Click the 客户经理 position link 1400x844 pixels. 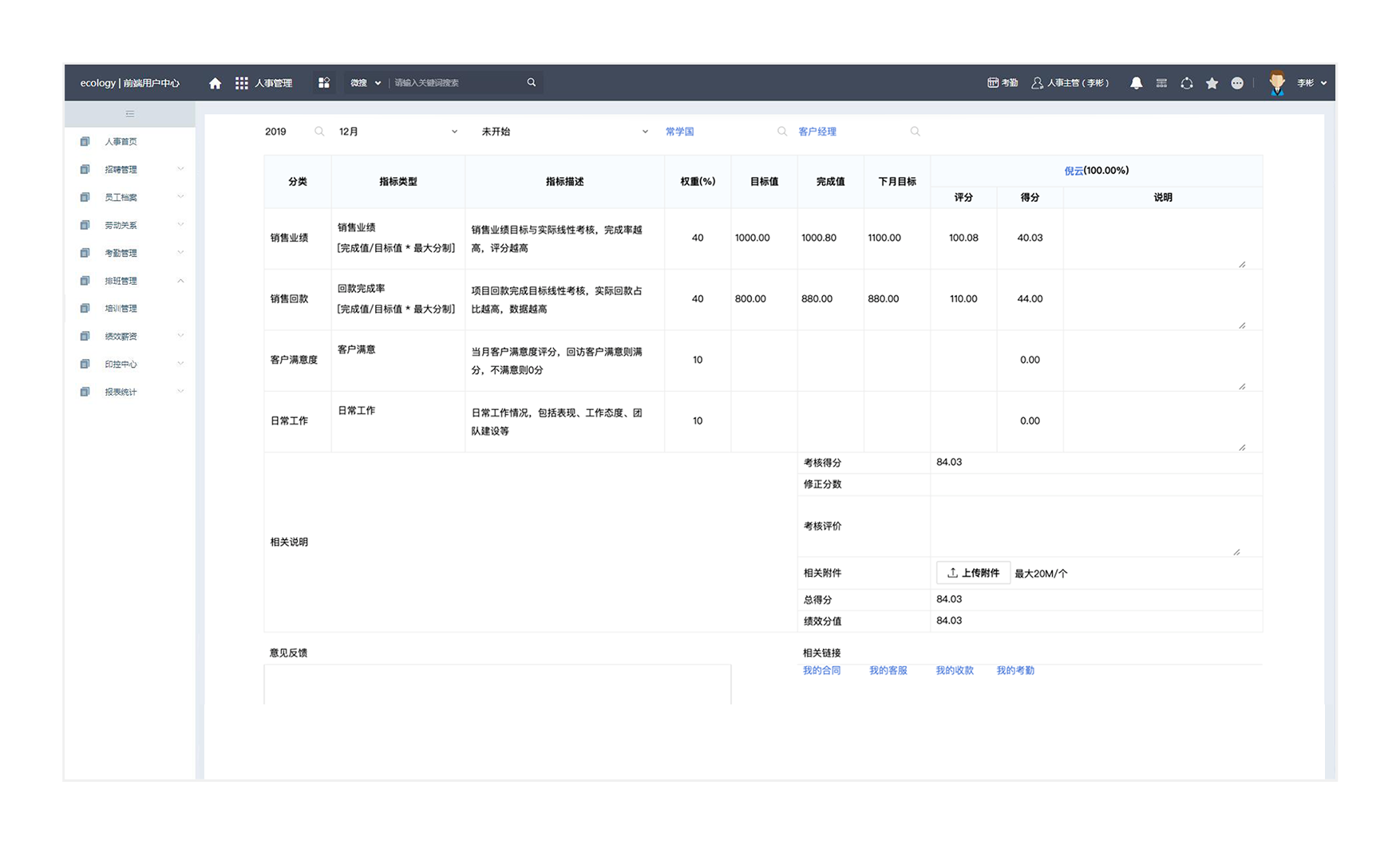(817, 132)
